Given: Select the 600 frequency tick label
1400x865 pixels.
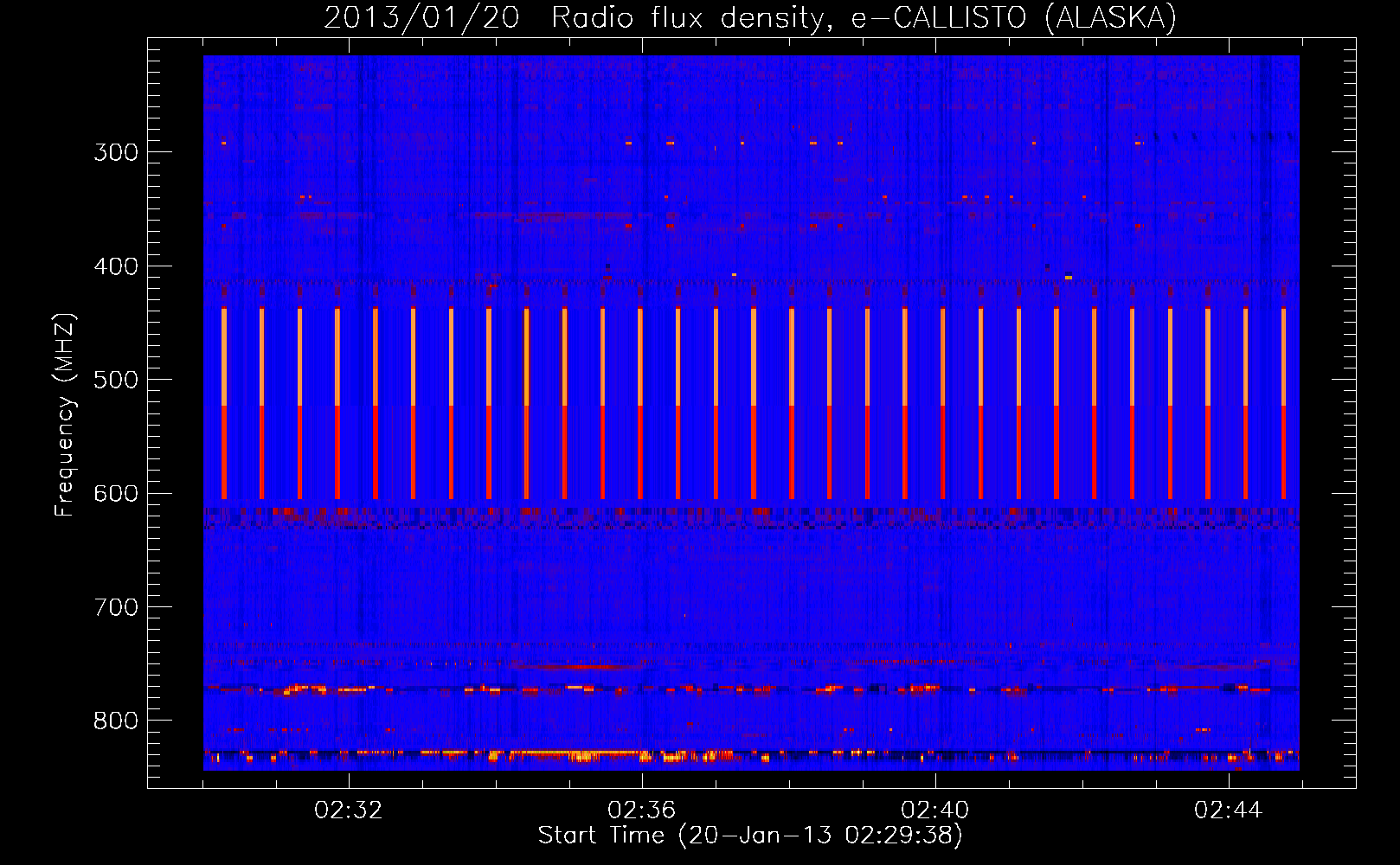Looking at the screenshot, I should pos(116,494).
